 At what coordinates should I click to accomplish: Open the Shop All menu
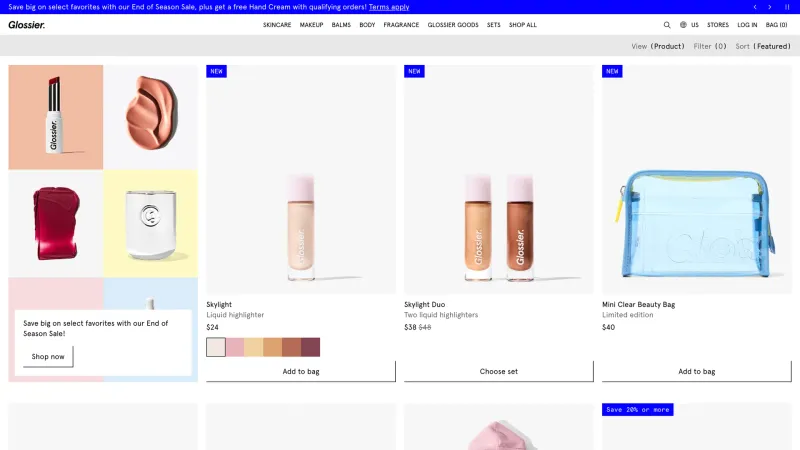coord(522,24)
